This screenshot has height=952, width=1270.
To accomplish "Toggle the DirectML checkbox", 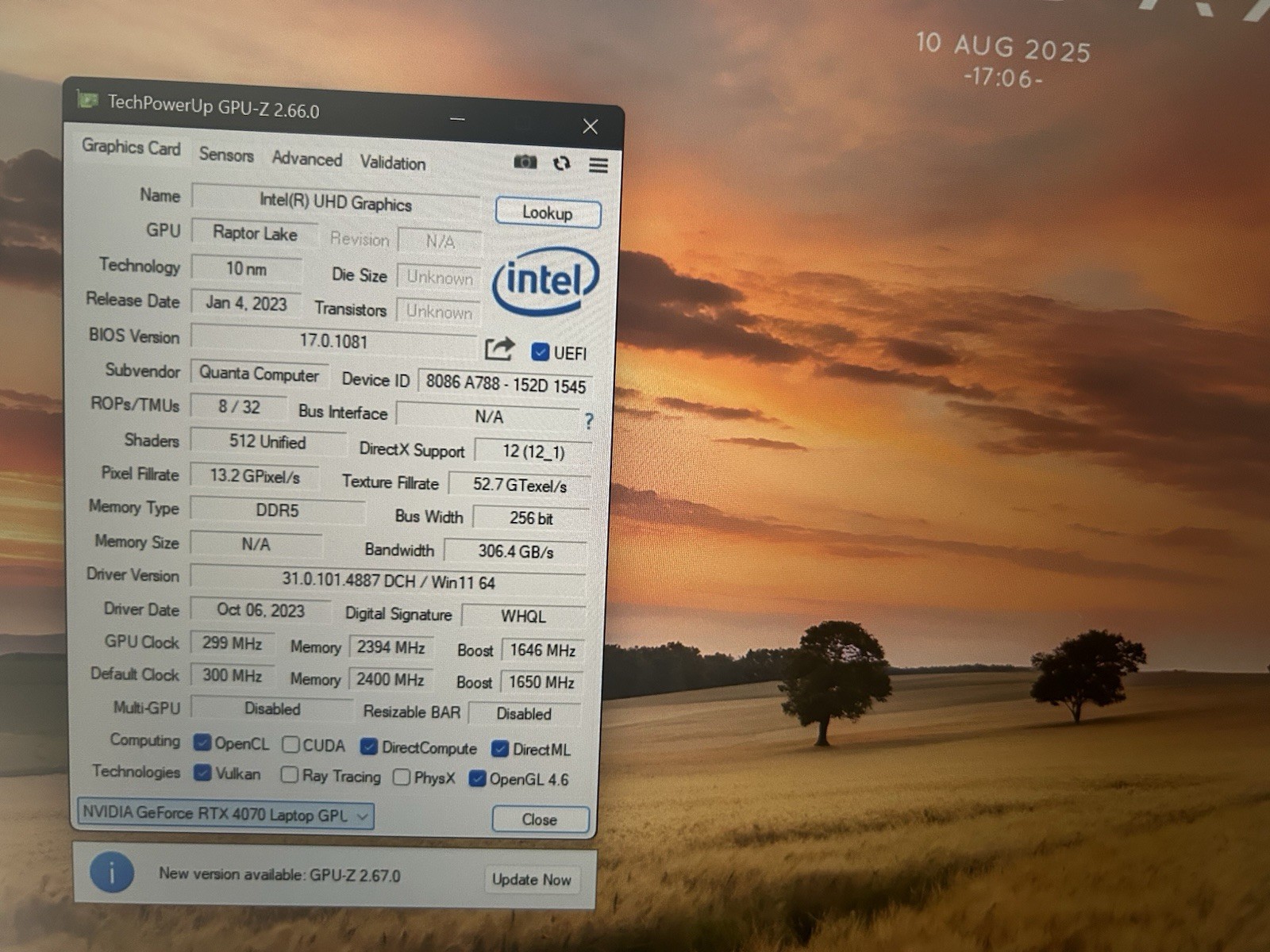I will (x=499, y=748).
